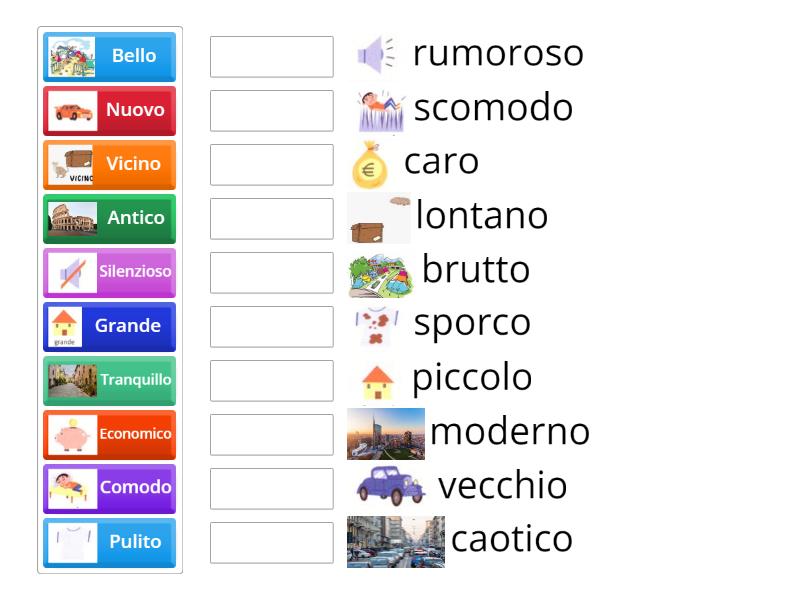Click the traffic photo next to caotico
The width and height of the screenshot is (800, 600).
(395, 541)
